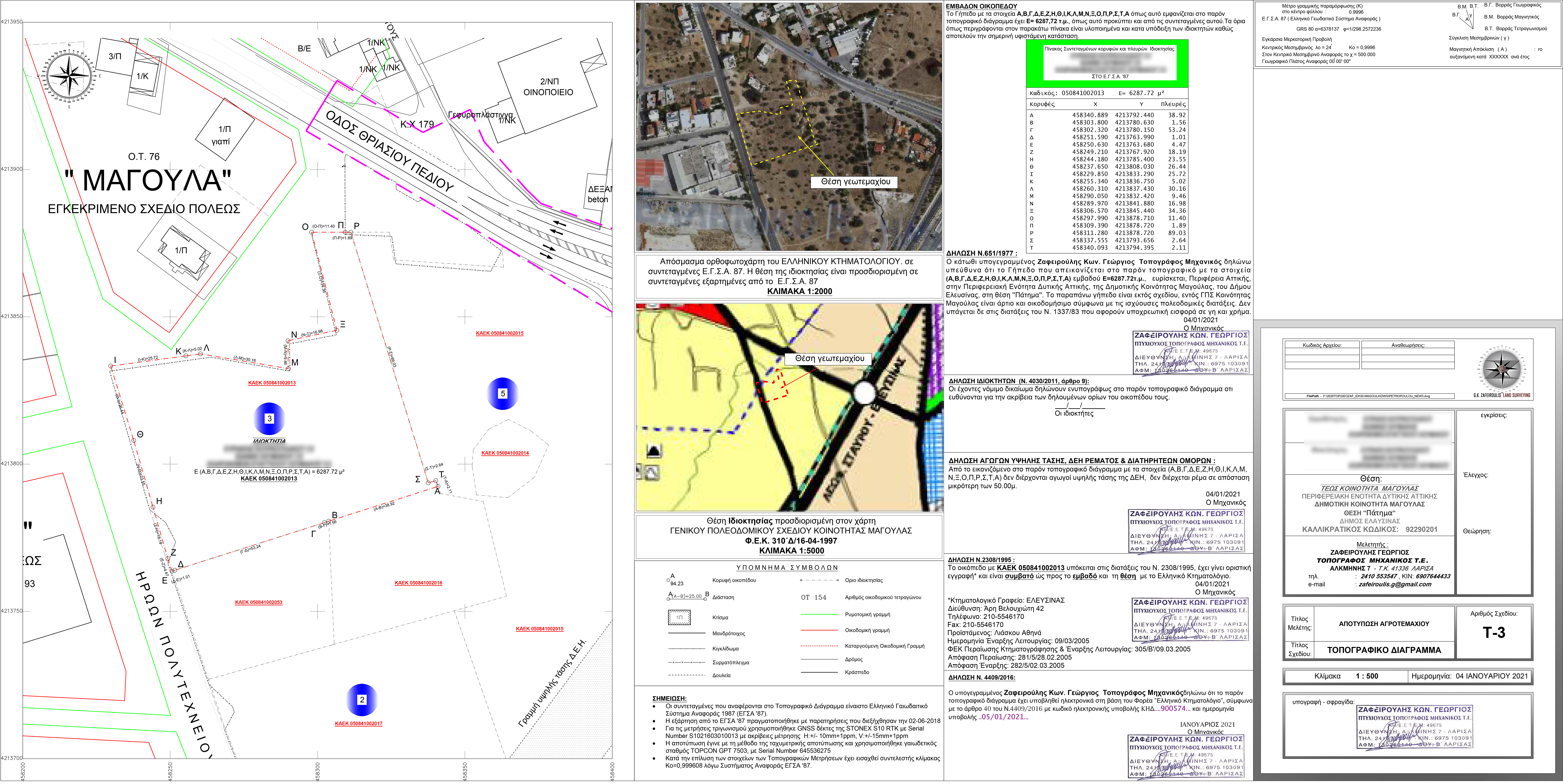
Task: Click the Όριο ιδιοκτησίας dash-dot symbol in legend
Action: 819,580
